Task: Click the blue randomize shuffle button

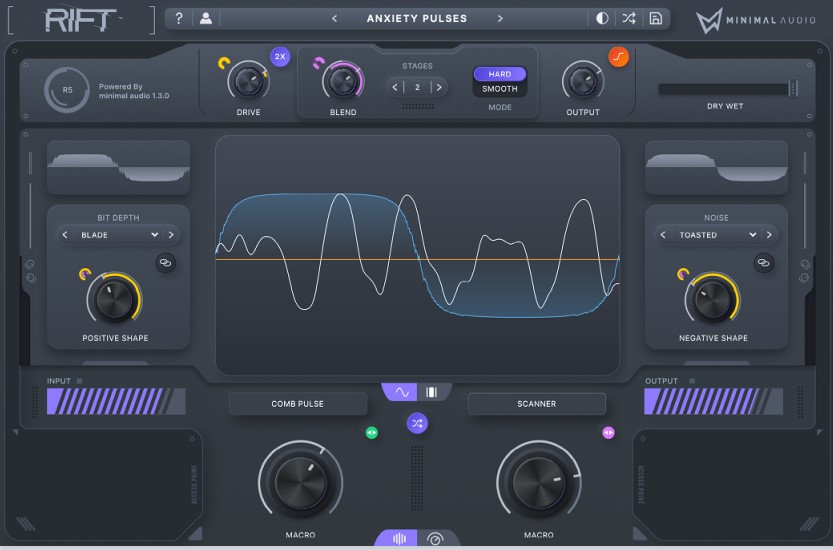Action: click(x=417, y=424)
